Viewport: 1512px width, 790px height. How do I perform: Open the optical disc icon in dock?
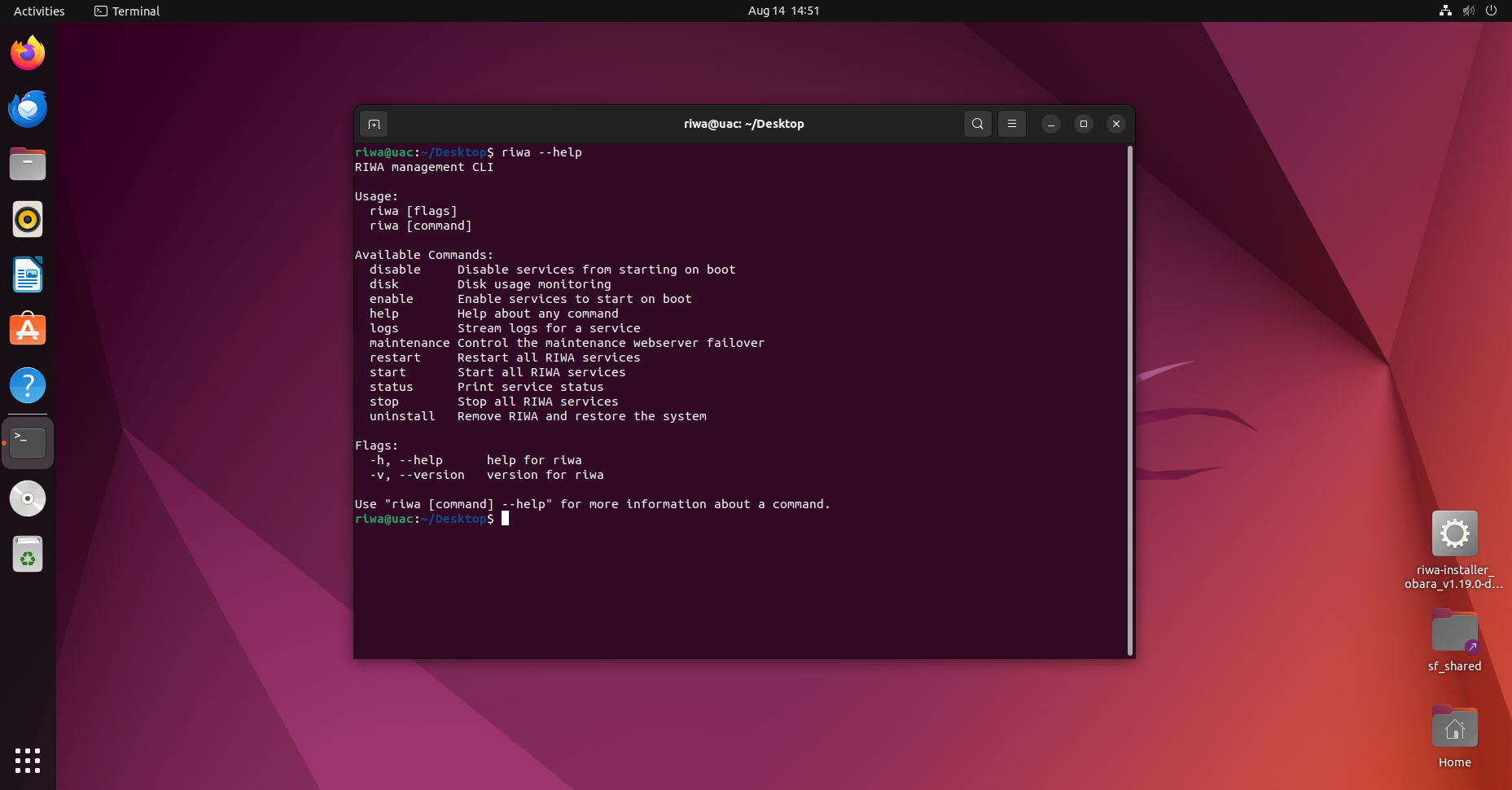[28, 498]
